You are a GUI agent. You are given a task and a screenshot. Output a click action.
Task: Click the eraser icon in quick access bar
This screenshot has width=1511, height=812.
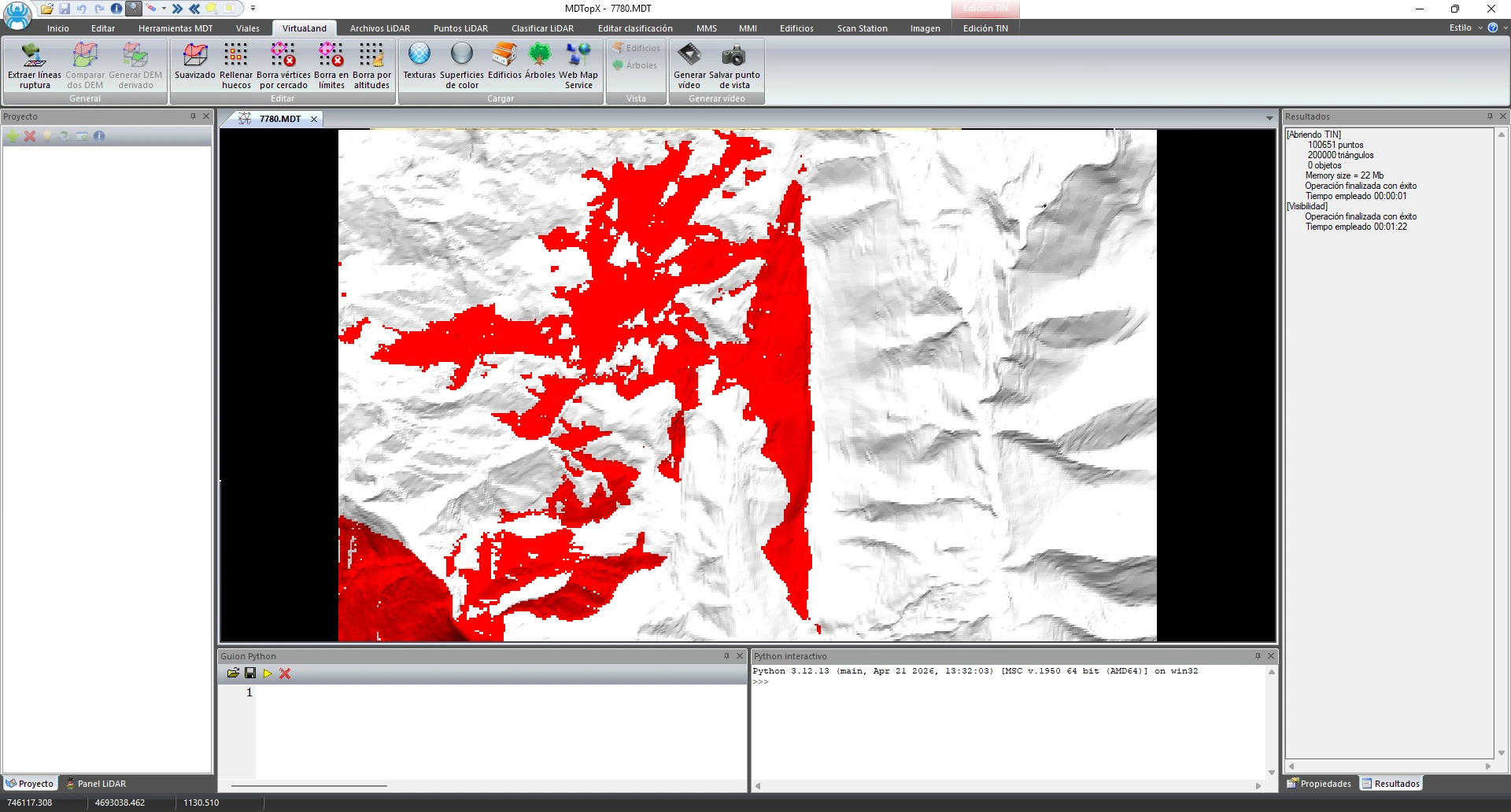(x=151, y=9)
